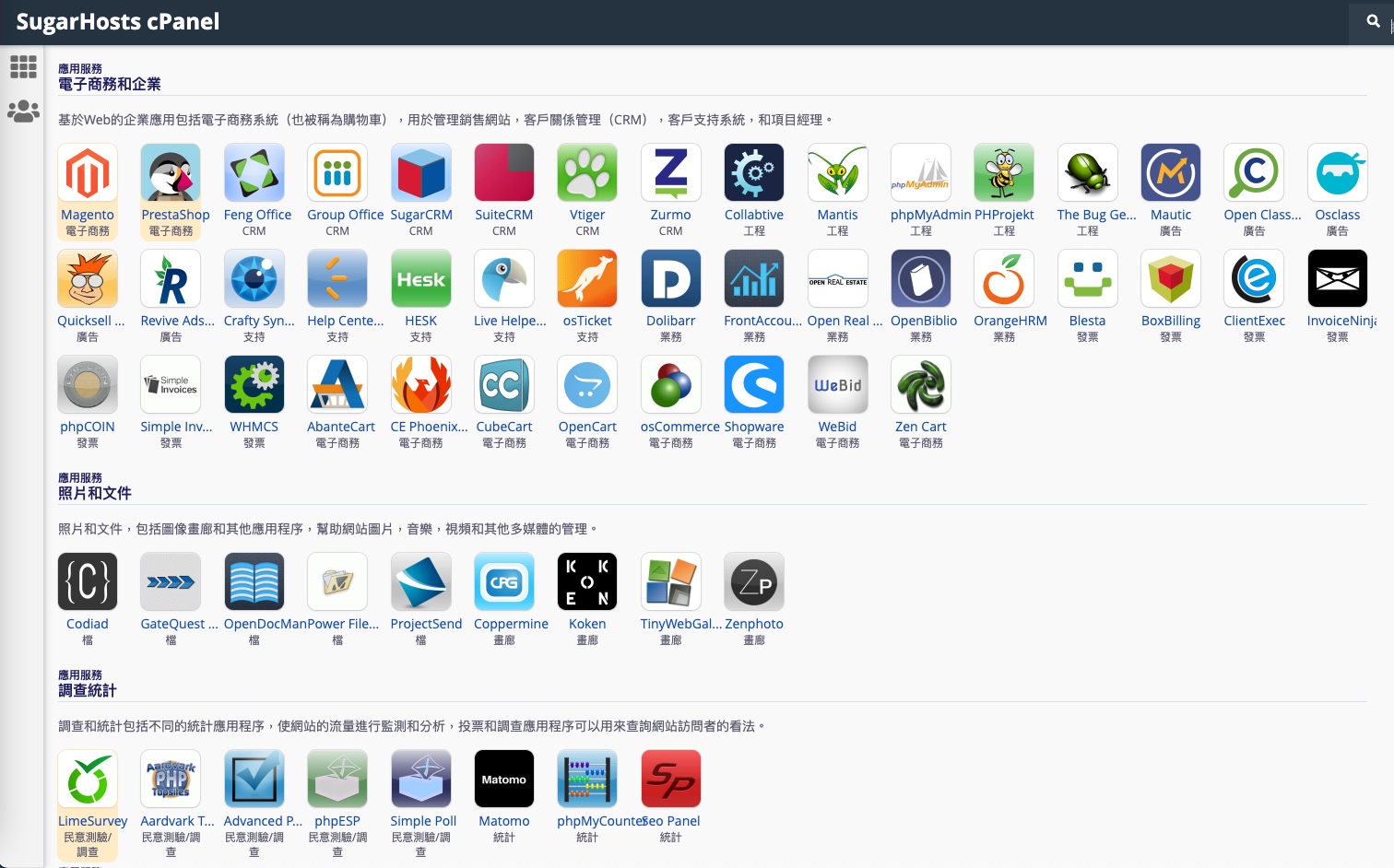1394x868 pixels.
Task: Open the WHMCS gear icon
Action: 254,384
